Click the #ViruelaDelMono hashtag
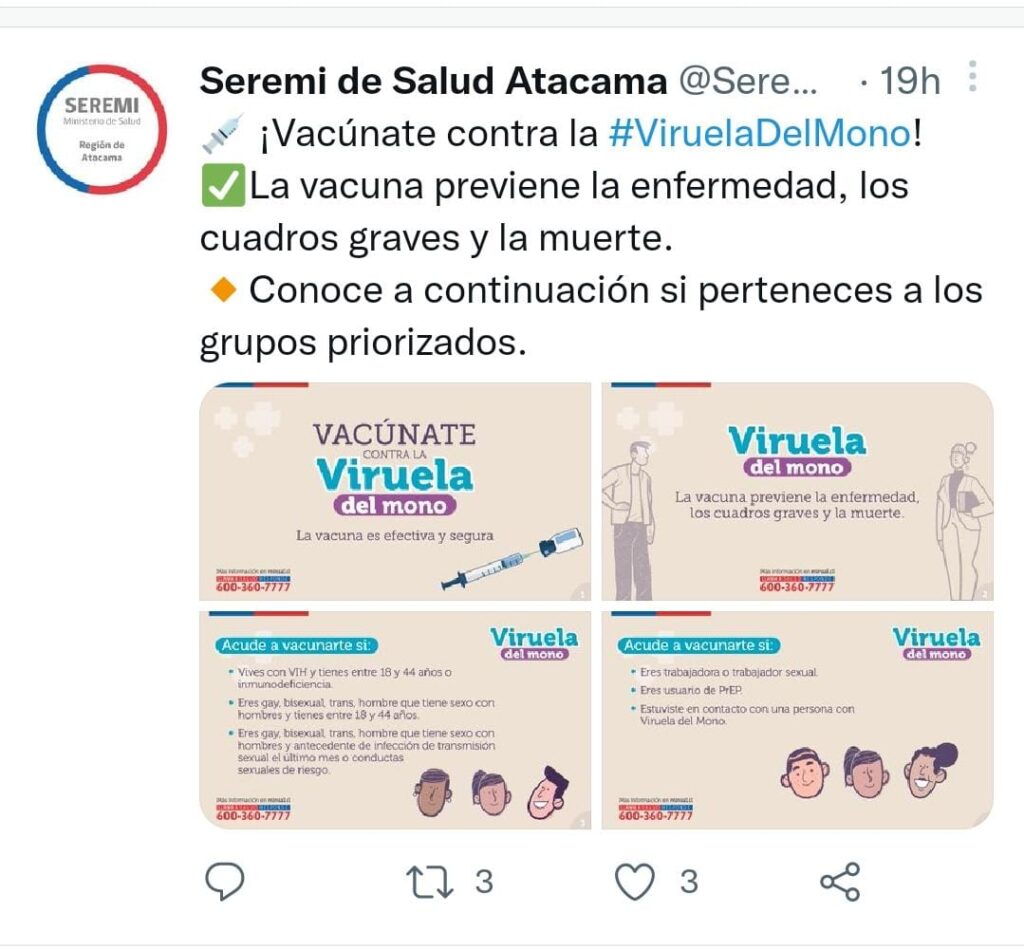 point(760,133)
